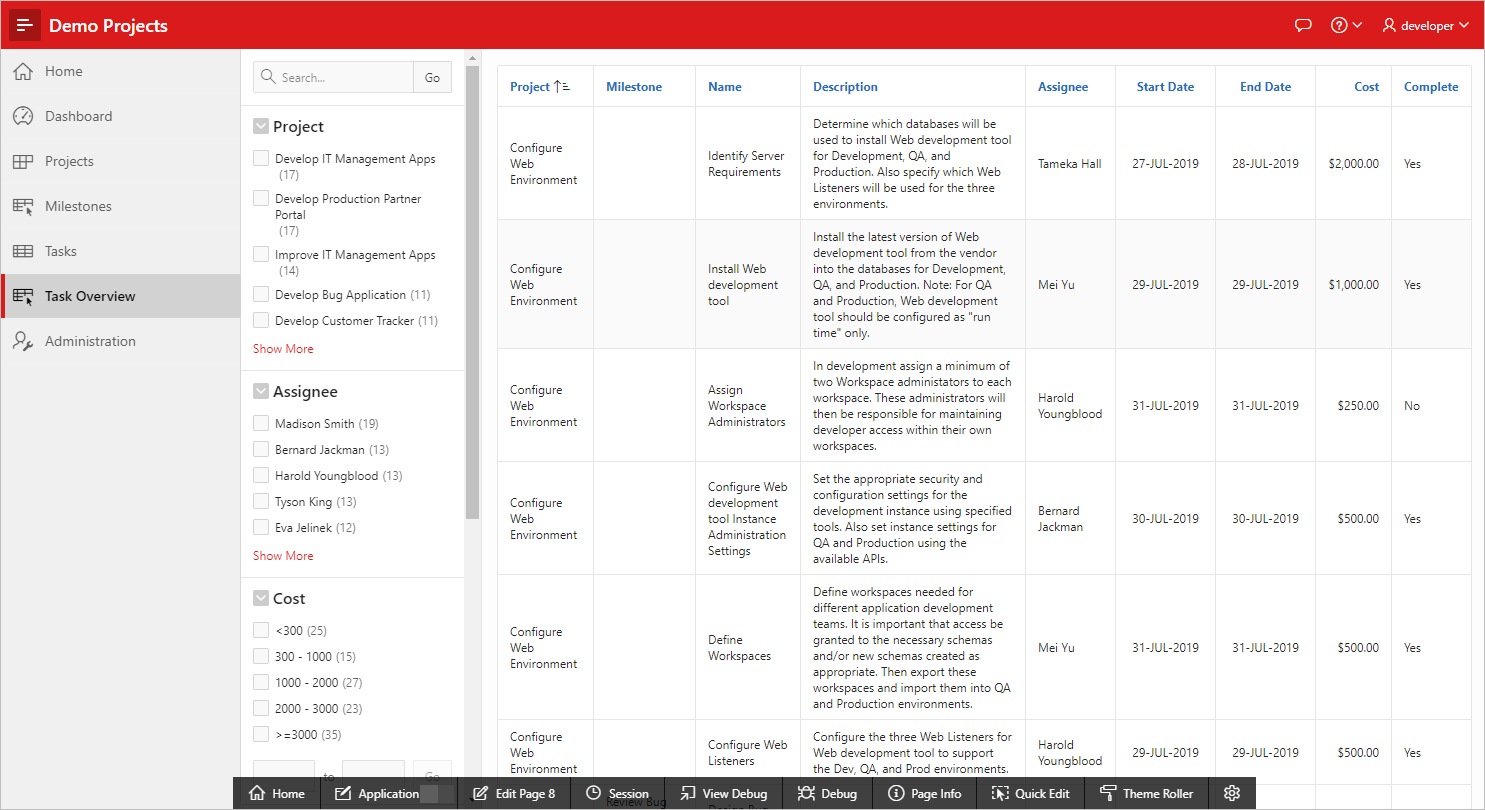Screen dimensions: 1485x810
Task: Open the developer user menu
Action: pyautogui.click(x=1425, y=26)
